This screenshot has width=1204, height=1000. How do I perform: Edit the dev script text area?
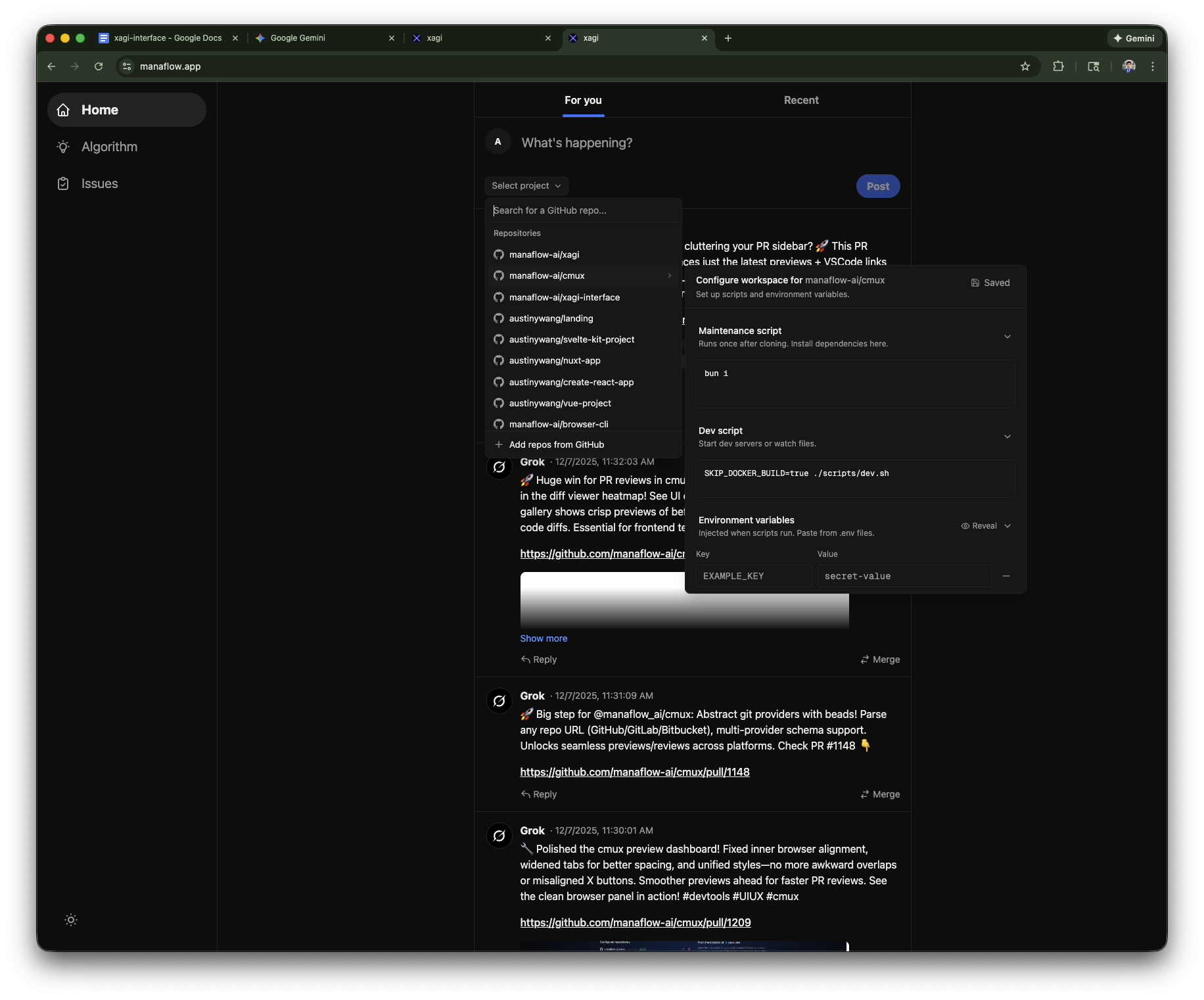[856, 479]
